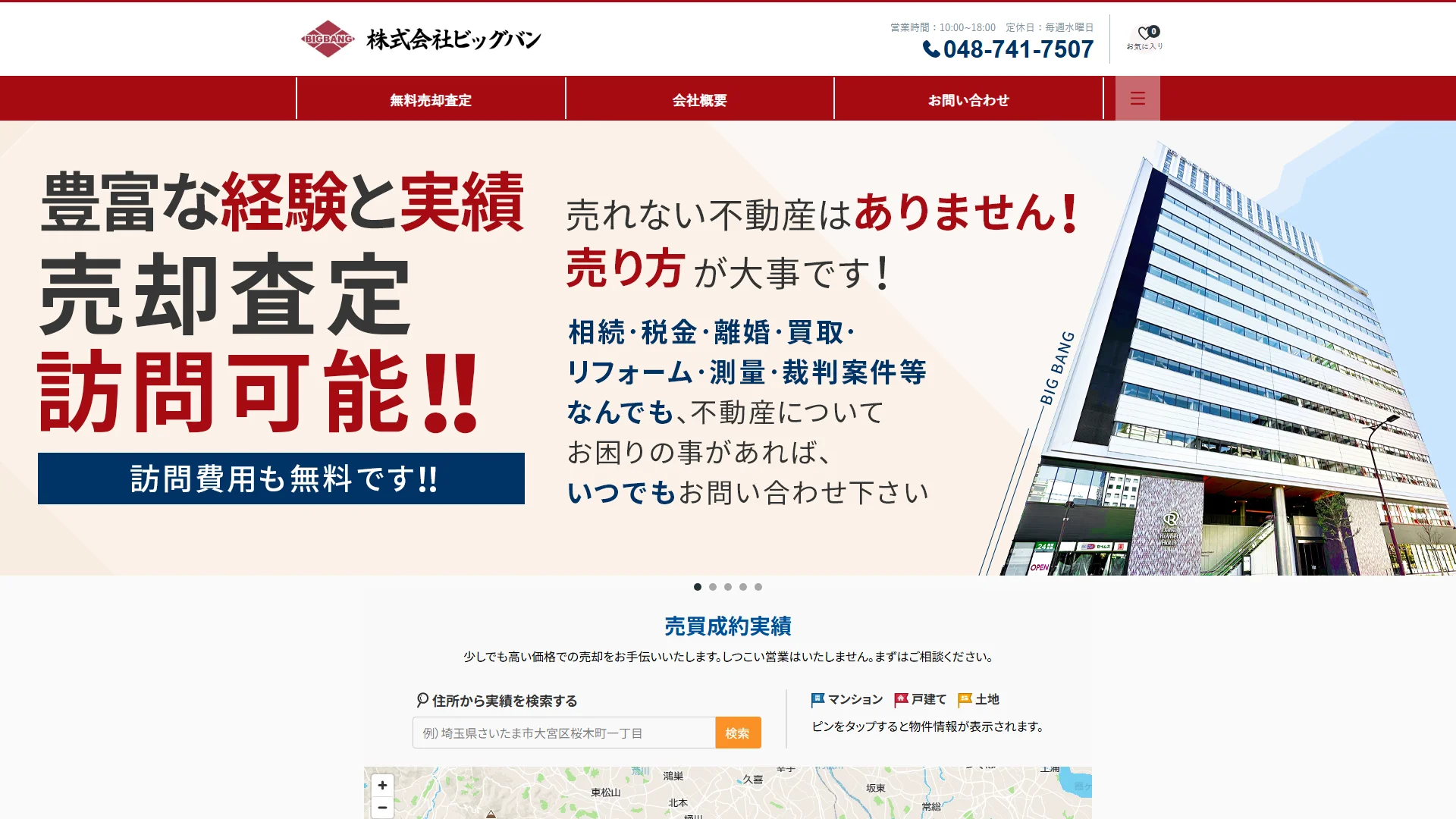Select the second carousel dot
The image size is (1456, 819).
point(713,587)
